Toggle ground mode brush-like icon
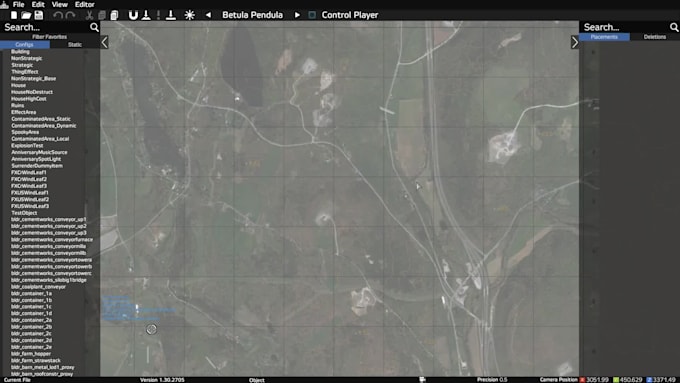 (146, 15)
